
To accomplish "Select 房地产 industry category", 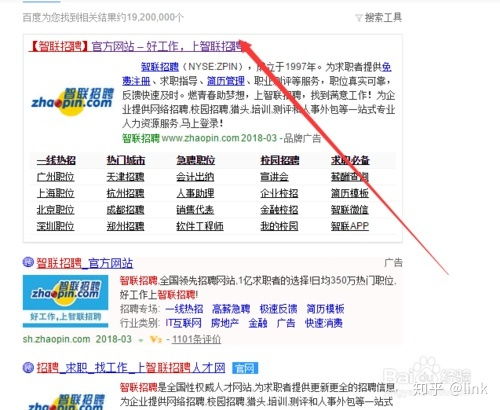I will [x=225, y=323].
